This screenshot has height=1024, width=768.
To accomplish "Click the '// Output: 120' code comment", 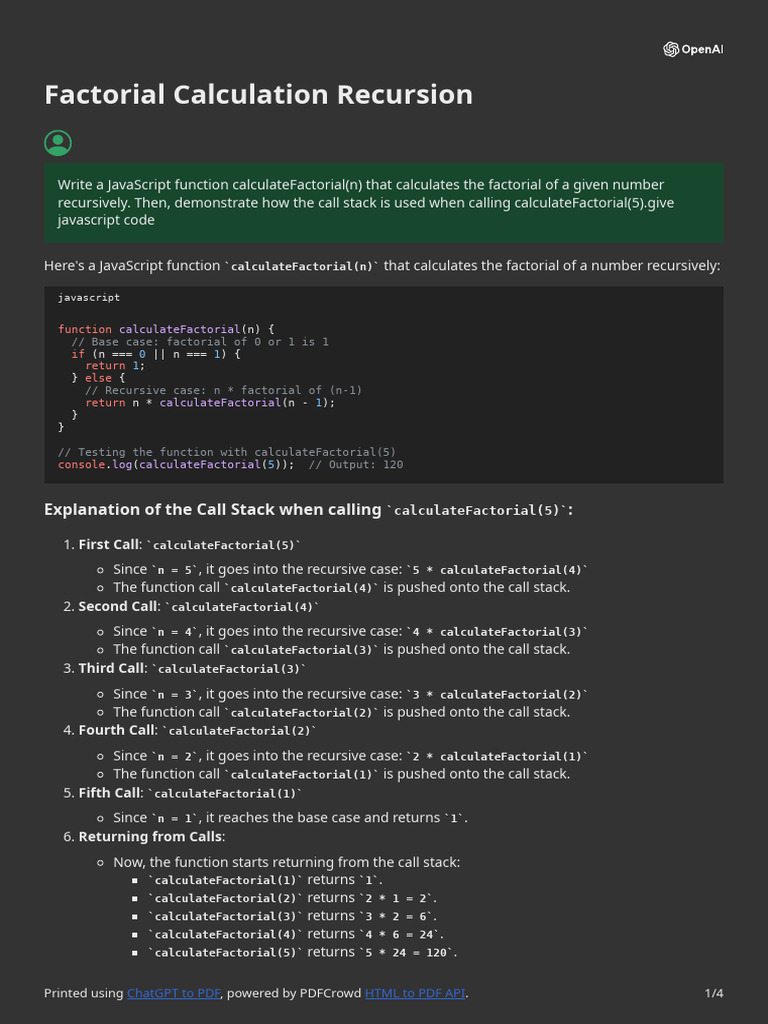I will (x=356, y=464).
